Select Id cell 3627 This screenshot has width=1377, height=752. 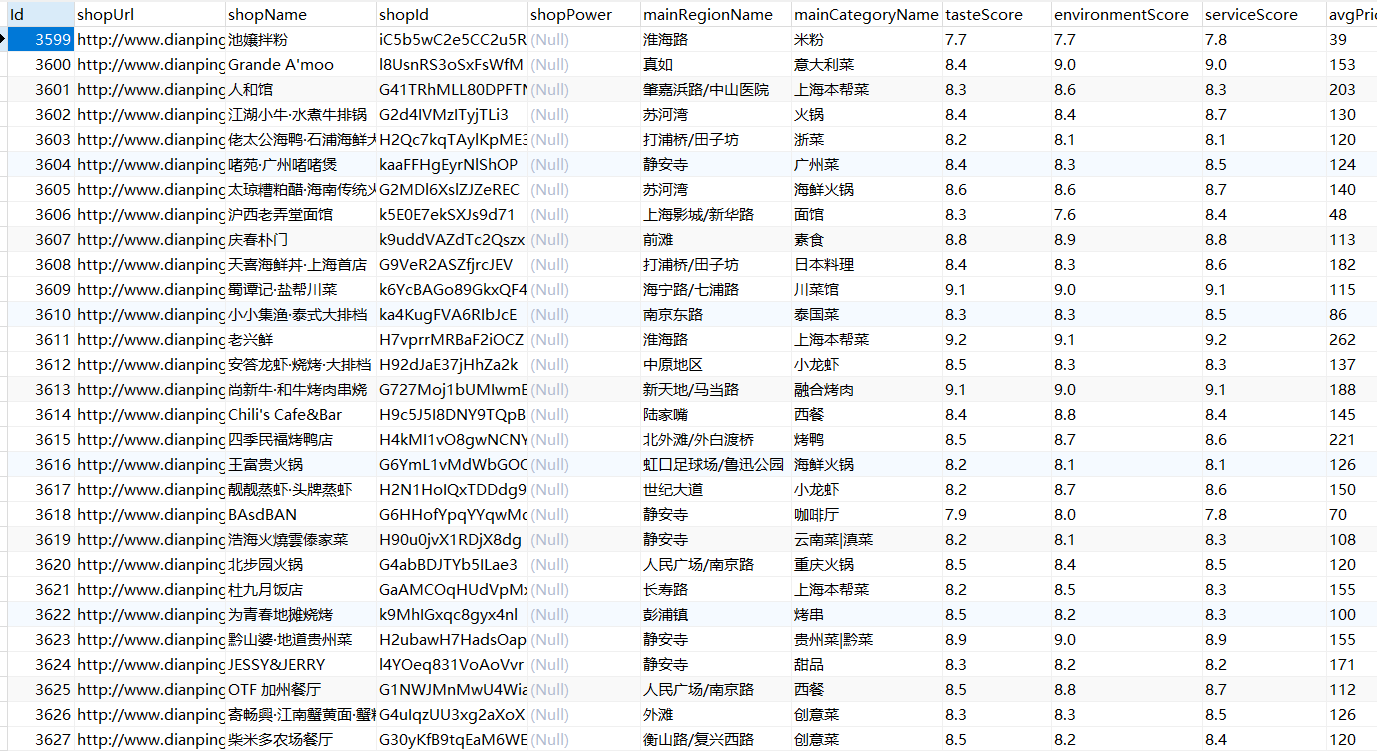coord(40,740)
